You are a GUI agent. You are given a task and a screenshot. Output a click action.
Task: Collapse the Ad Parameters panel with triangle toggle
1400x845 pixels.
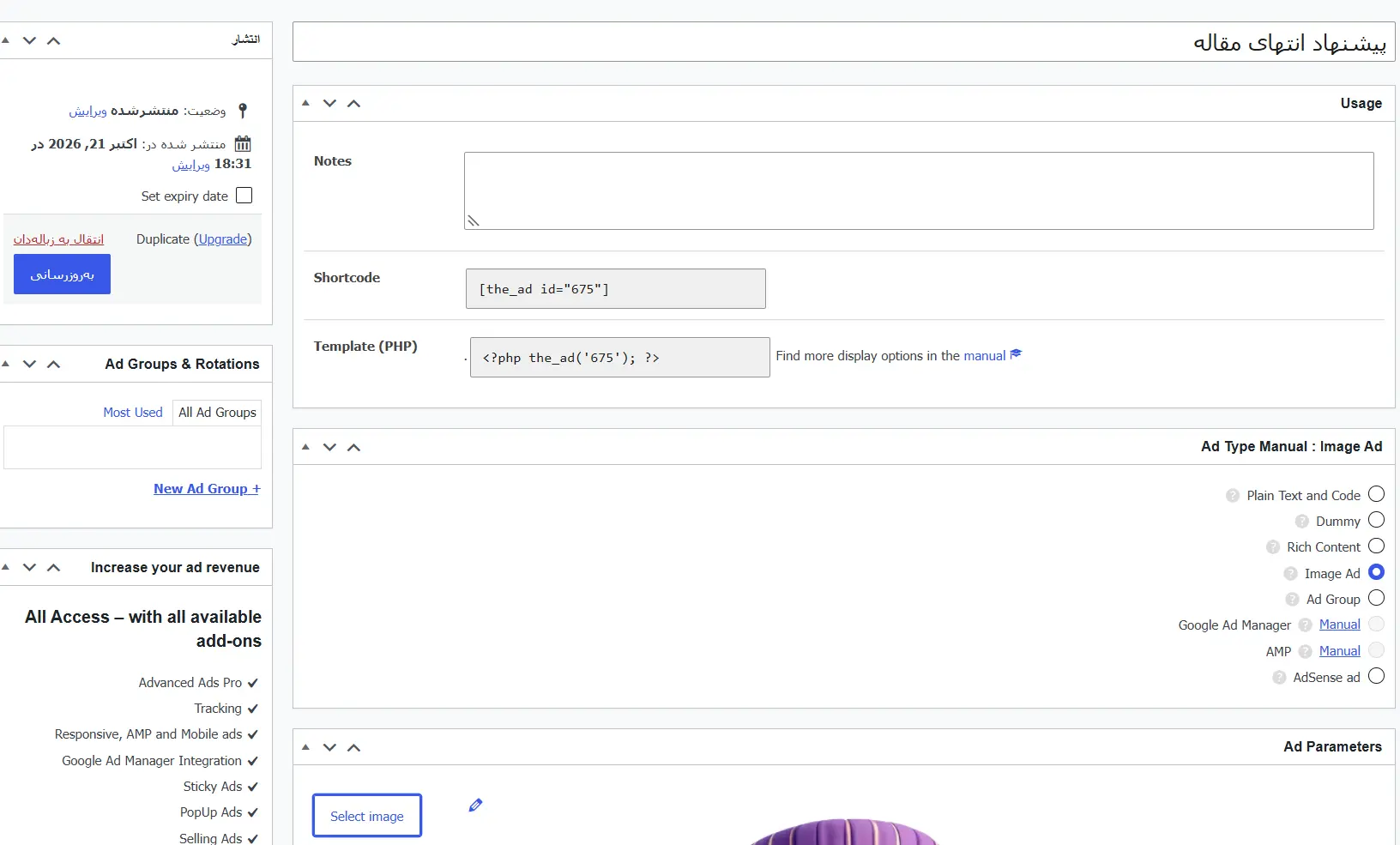click(305, 747)
